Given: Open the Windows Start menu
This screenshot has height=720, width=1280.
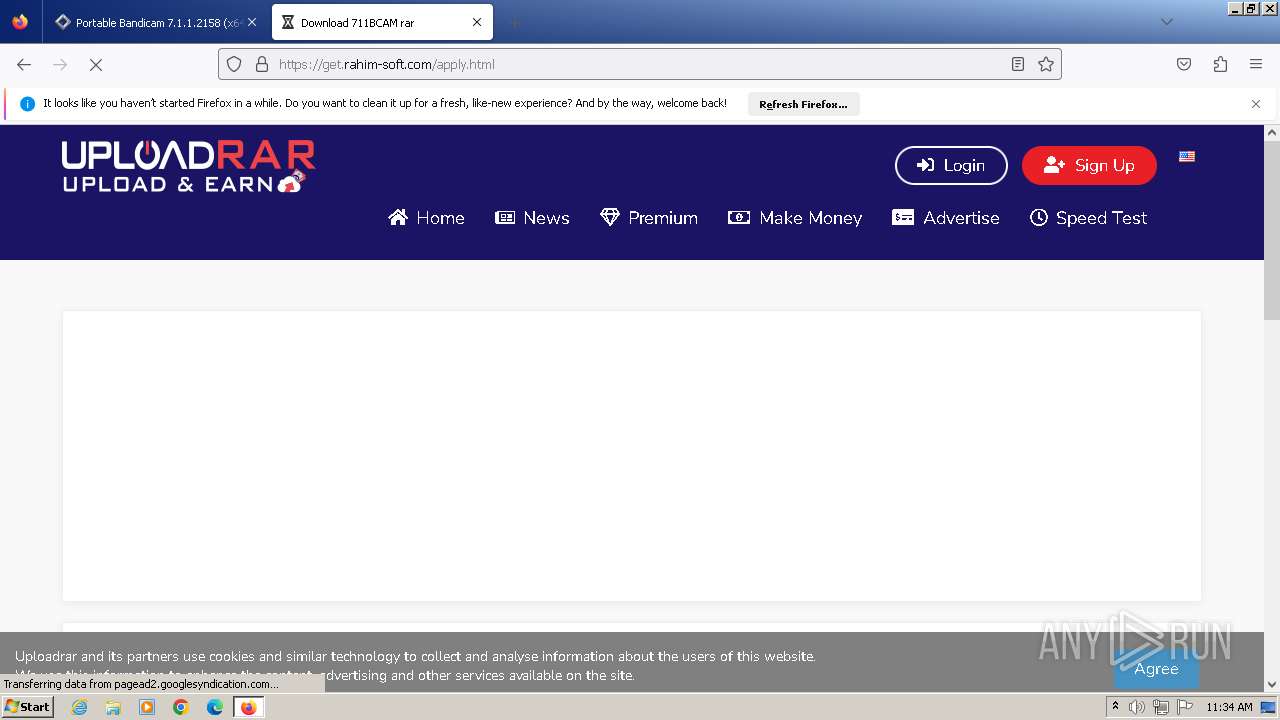Looking at the screenshot, I should pyautogui.click(x=28, y=707).
